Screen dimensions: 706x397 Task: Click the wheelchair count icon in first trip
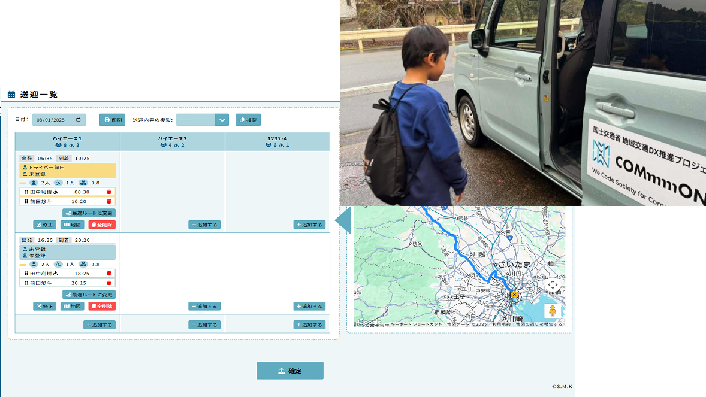(x=58, y=183)
